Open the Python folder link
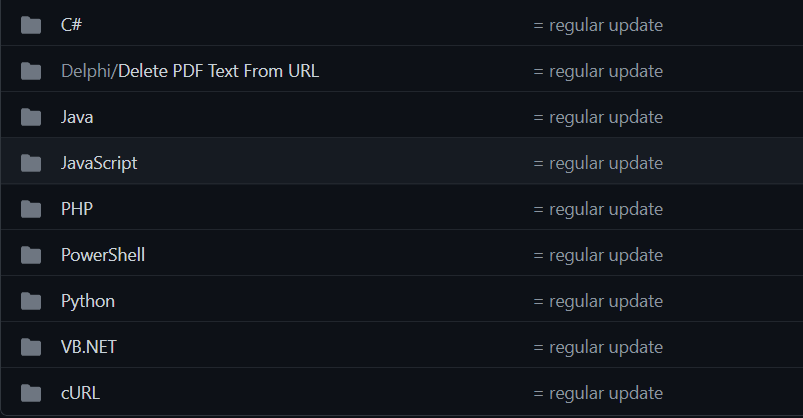The height and width of the screenshot is (418, 803). click(88, 301)
